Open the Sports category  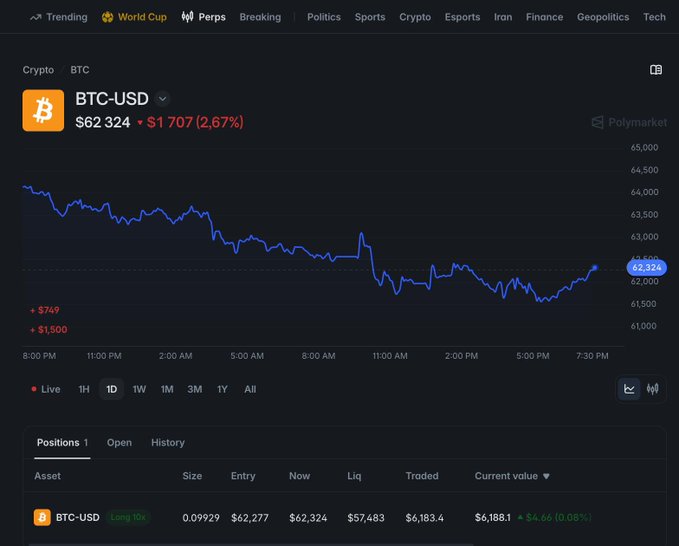(370, 17)
